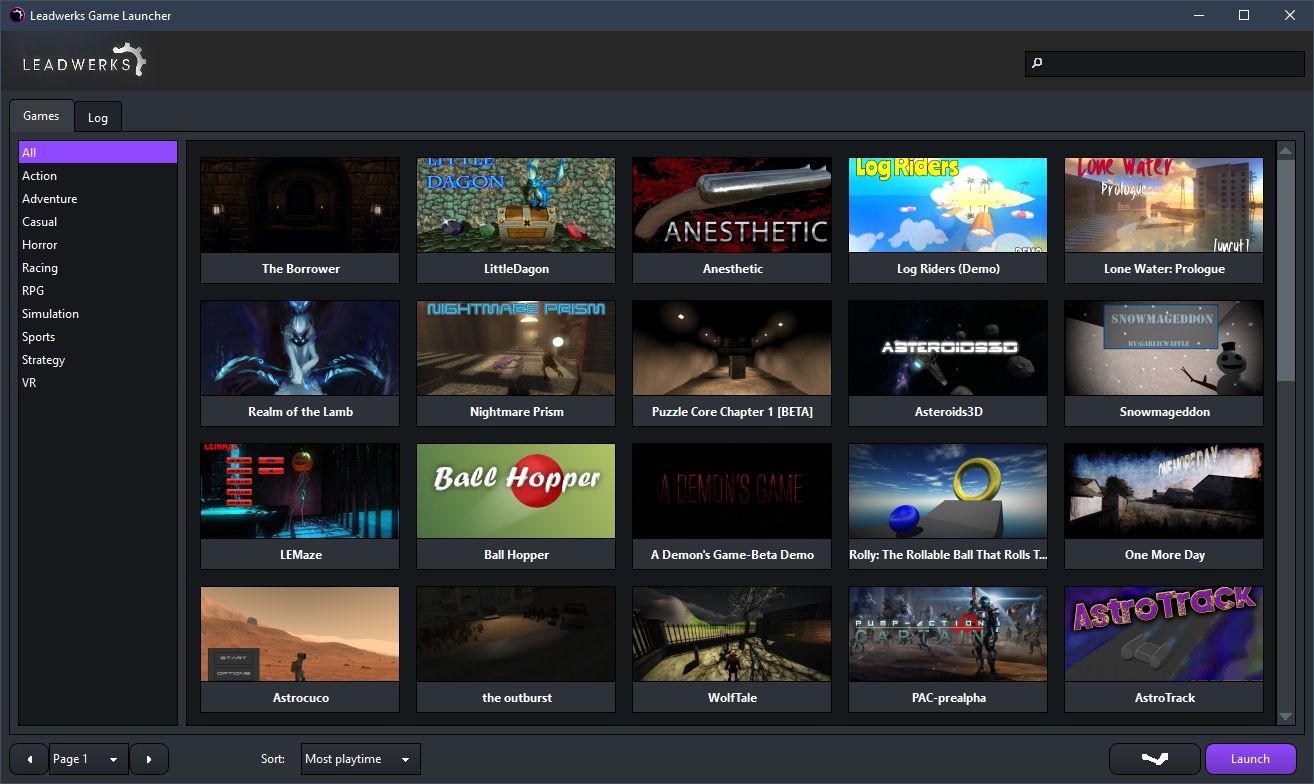The image size is (1314, 784).
Task: Click the Leadwerks app icon in title bar
Action: click(x=16, y=15)
